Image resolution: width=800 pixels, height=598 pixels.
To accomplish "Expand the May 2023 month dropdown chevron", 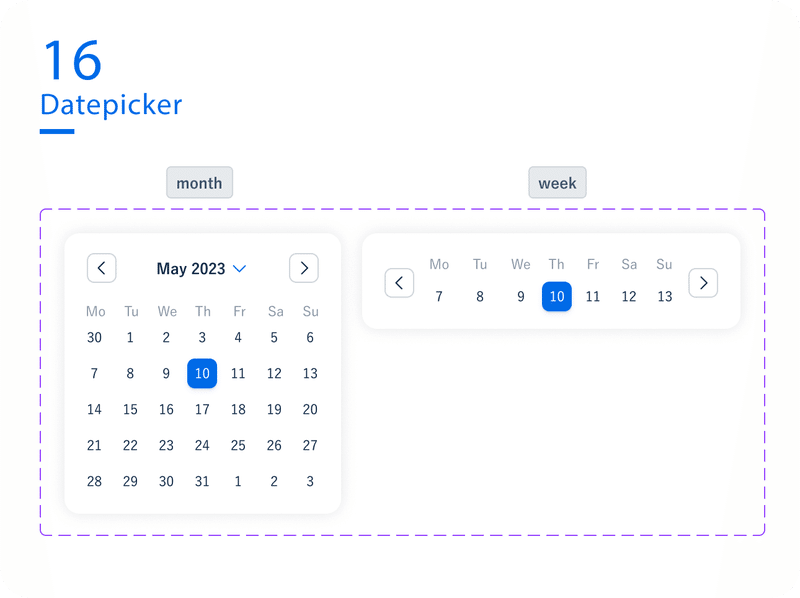I will 239,269.
